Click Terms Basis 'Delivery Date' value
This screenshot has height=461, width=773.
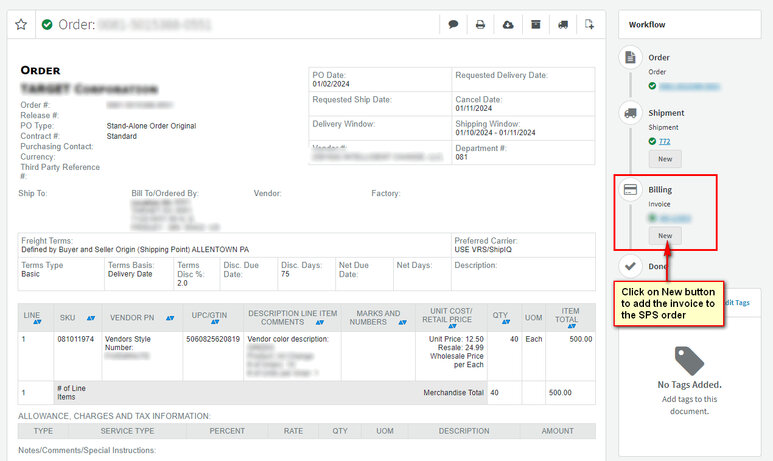[x=130, y=274]
